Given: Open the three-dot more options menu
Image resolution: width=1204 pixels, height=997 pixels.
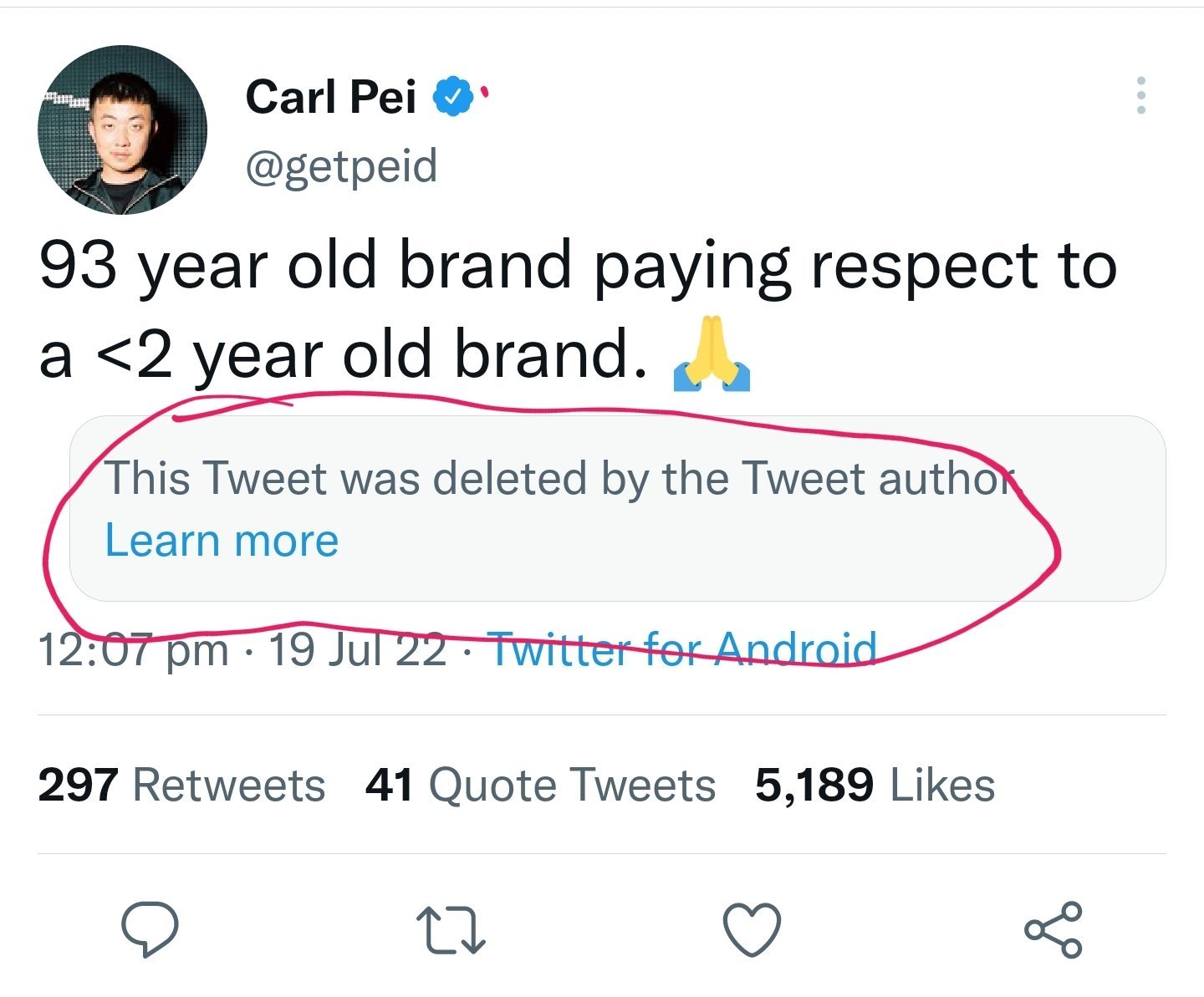Looking at the screenshot, I should (x=1141, y=96).
